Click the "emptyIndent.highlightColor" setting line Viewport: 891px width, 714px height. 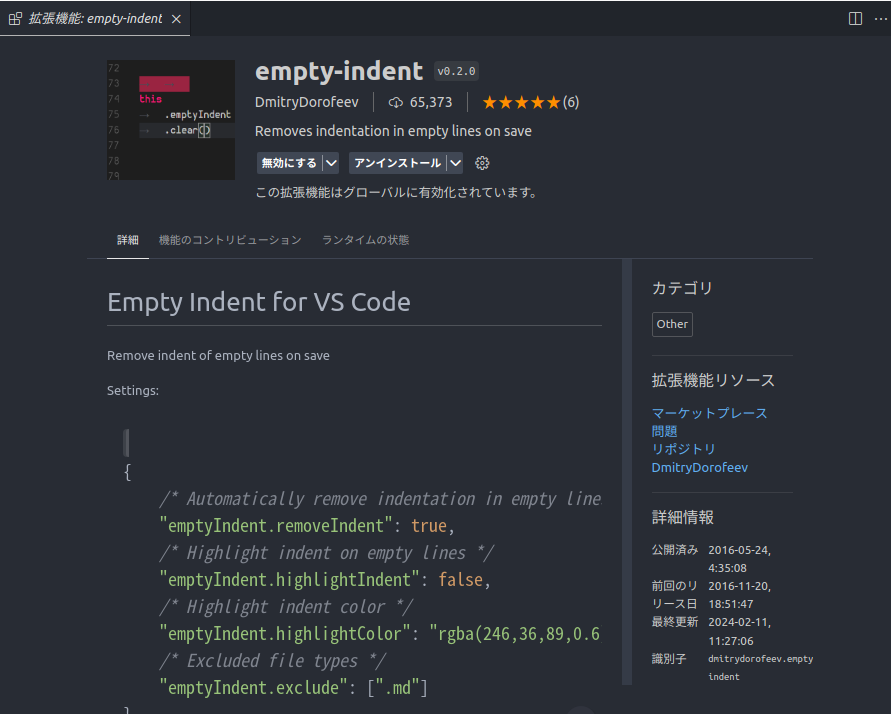click(380, 633)
